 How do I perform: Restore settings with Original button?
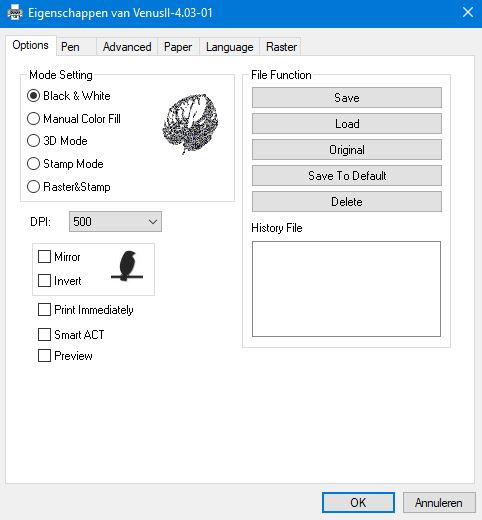point(347,150)
